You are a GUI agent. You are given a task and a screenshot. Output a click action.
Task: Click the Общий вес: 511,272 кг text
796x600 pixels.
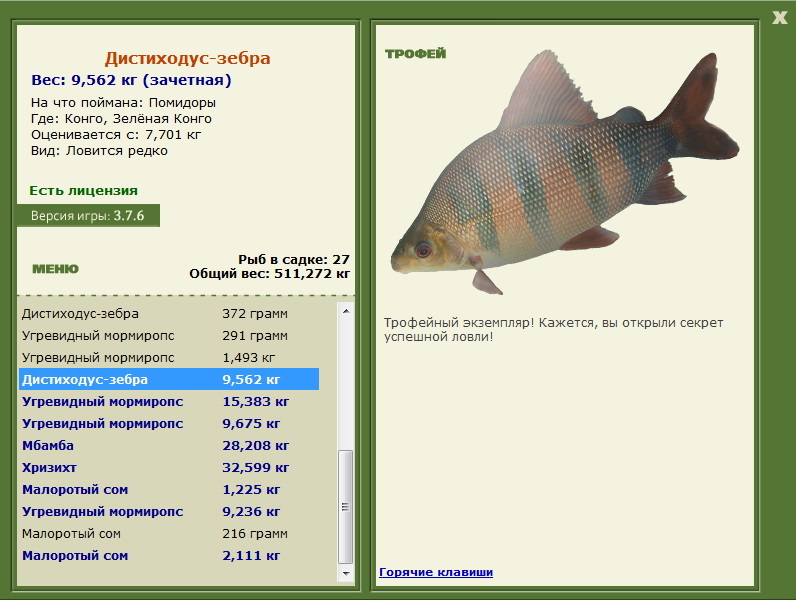point(270,274)
